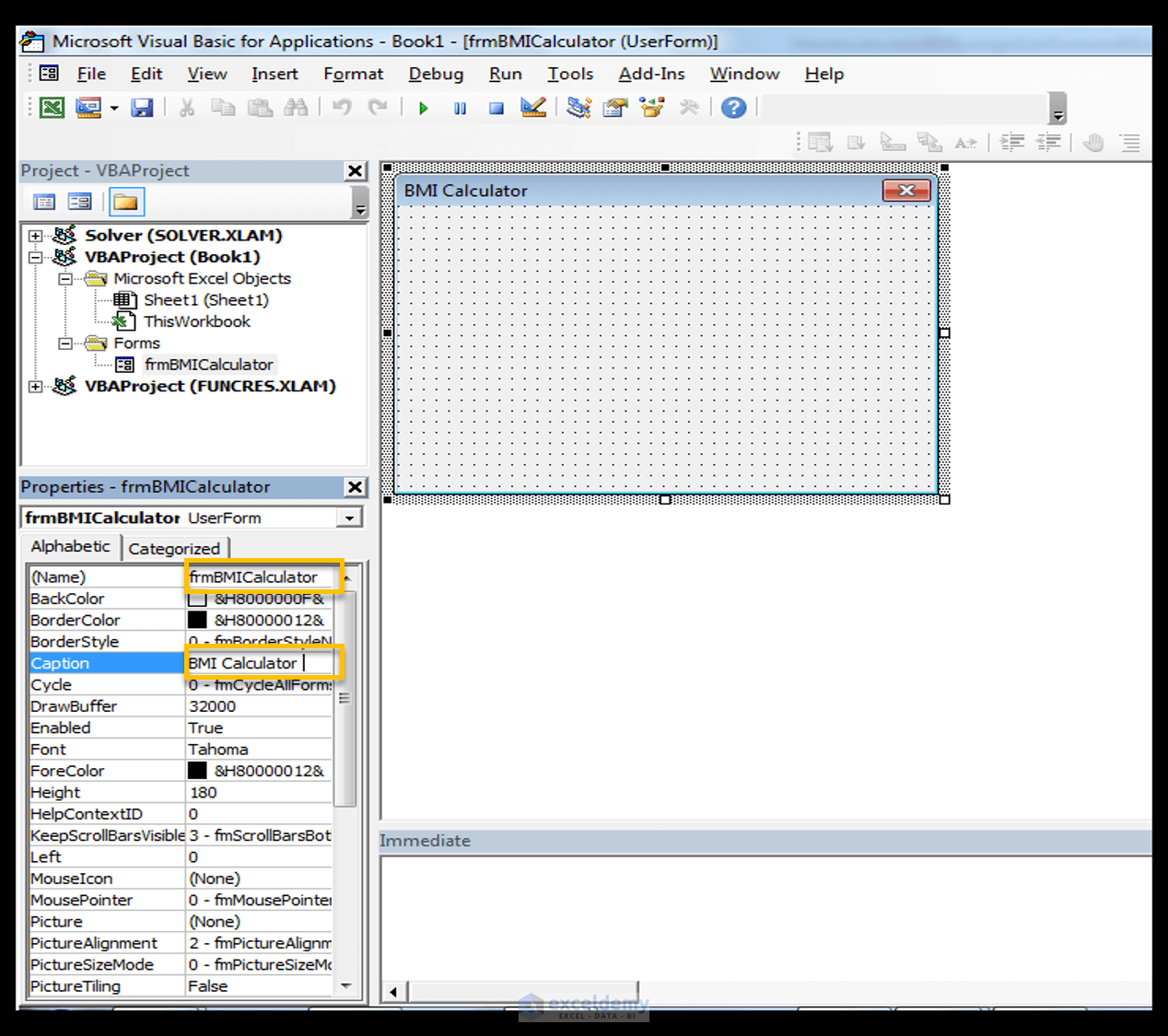The image size is (1168, 1036).
Task: Open Visual Basic Help question mark icon
Action: (734, 108)
